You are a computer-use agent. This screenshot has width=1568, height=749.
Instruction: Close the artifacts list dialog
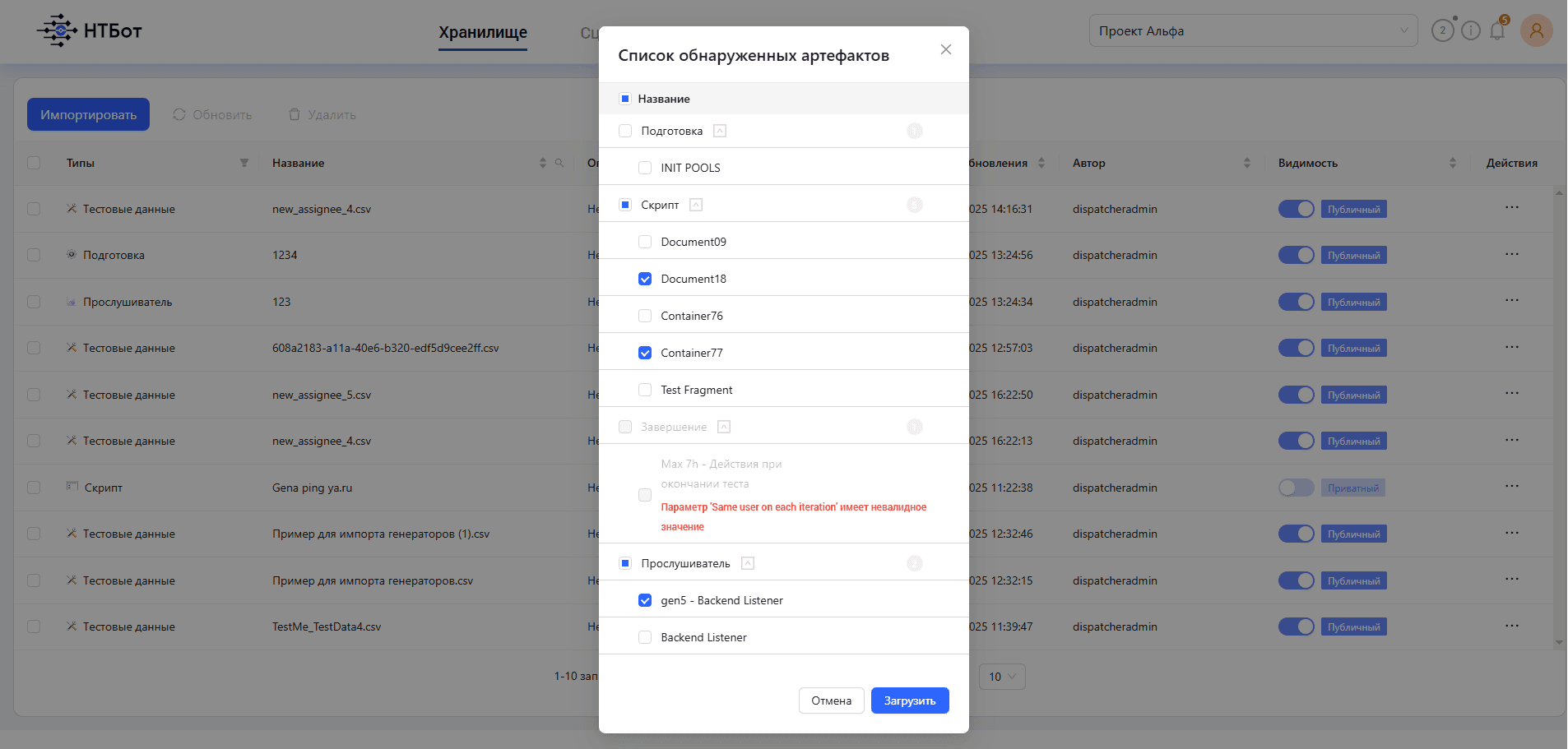946,49
